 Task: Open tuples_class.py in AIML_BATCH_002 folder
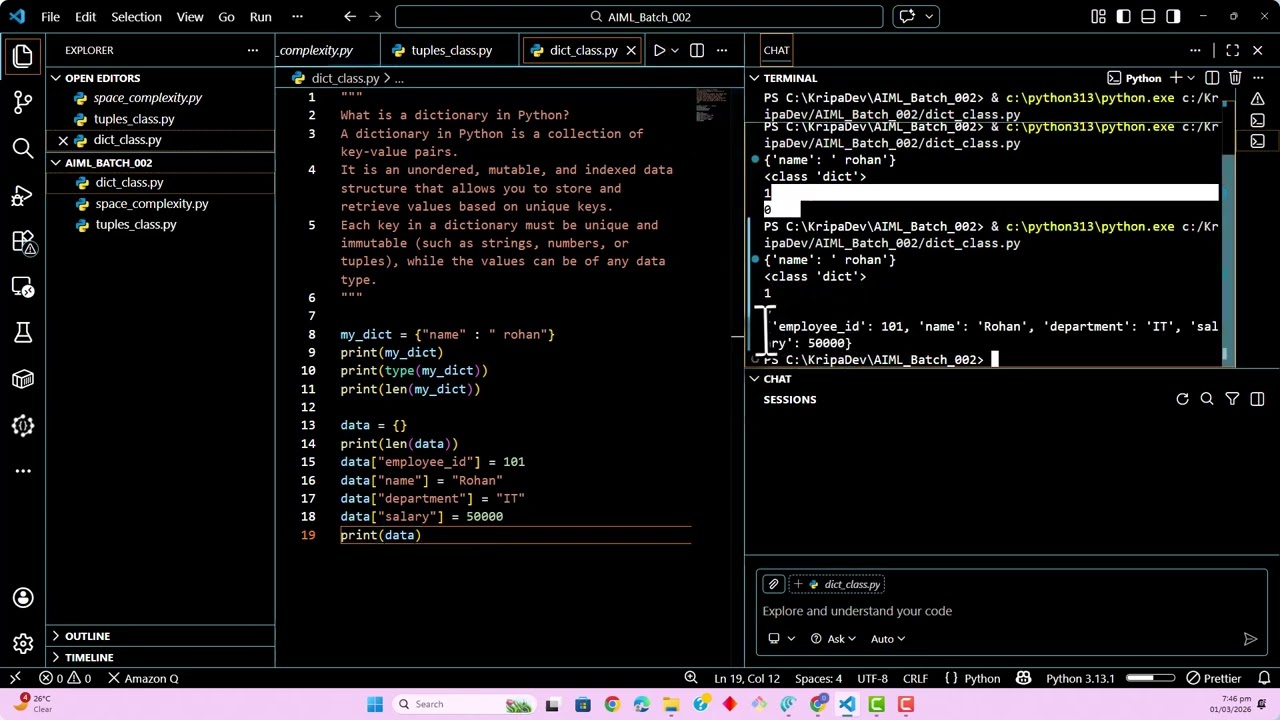(135, 224)
